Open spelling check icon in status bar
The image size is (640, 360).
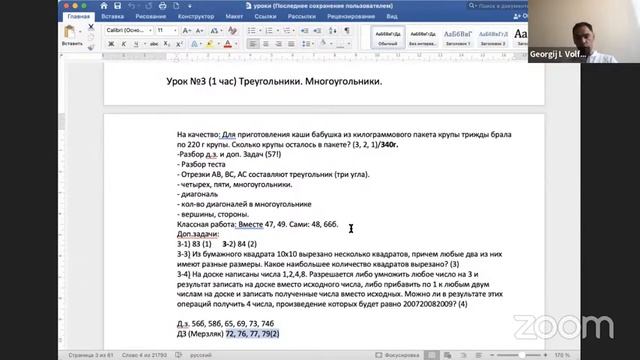point(178,355)
